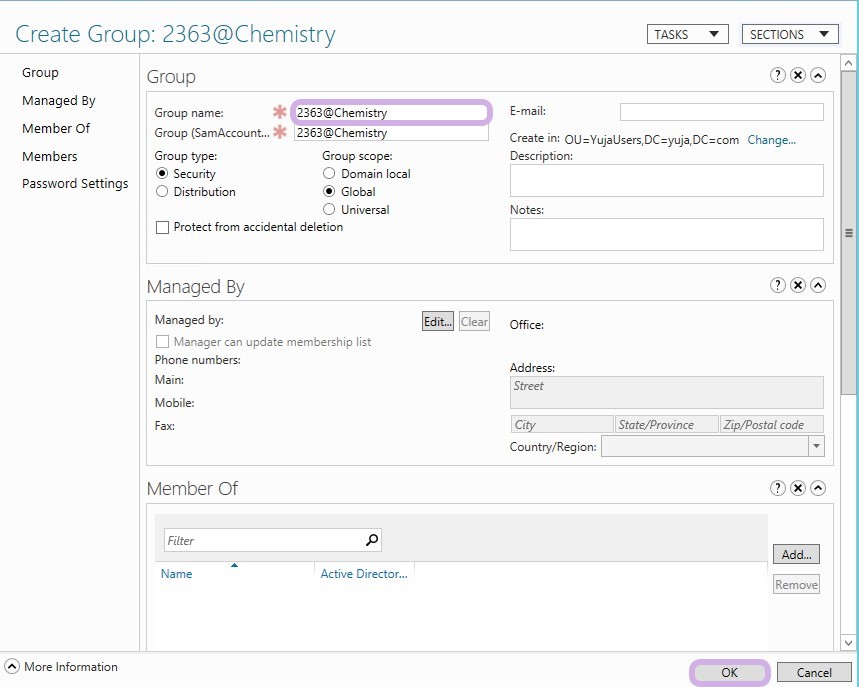The image size is (859, 687).
Task: Click the City field
Action: 562,425
